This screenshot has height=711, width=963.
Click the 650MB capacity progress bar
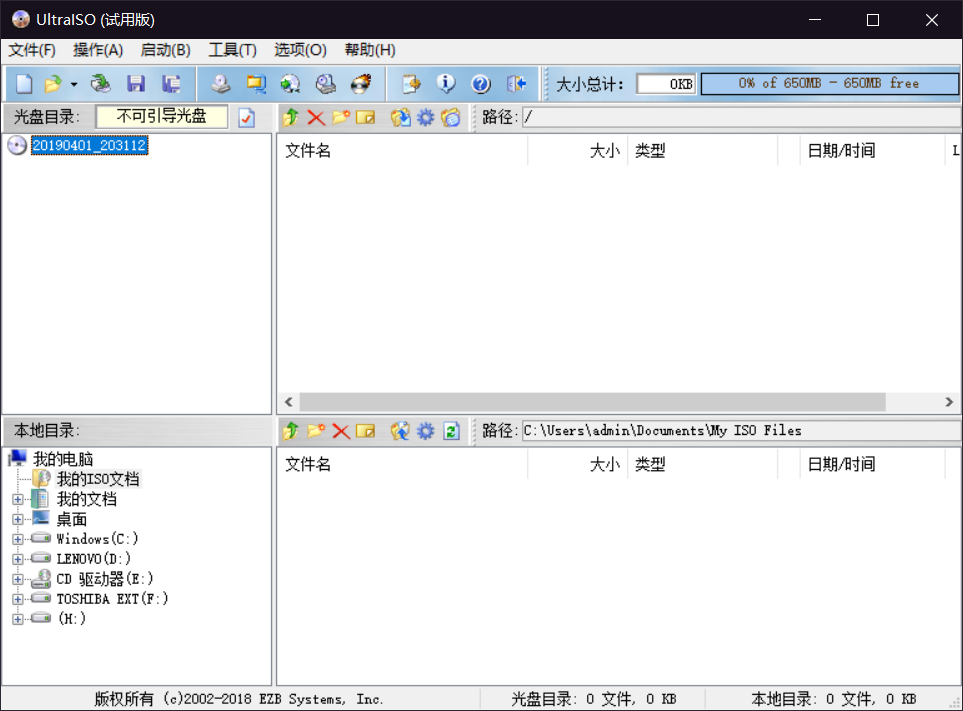point(829,84)
